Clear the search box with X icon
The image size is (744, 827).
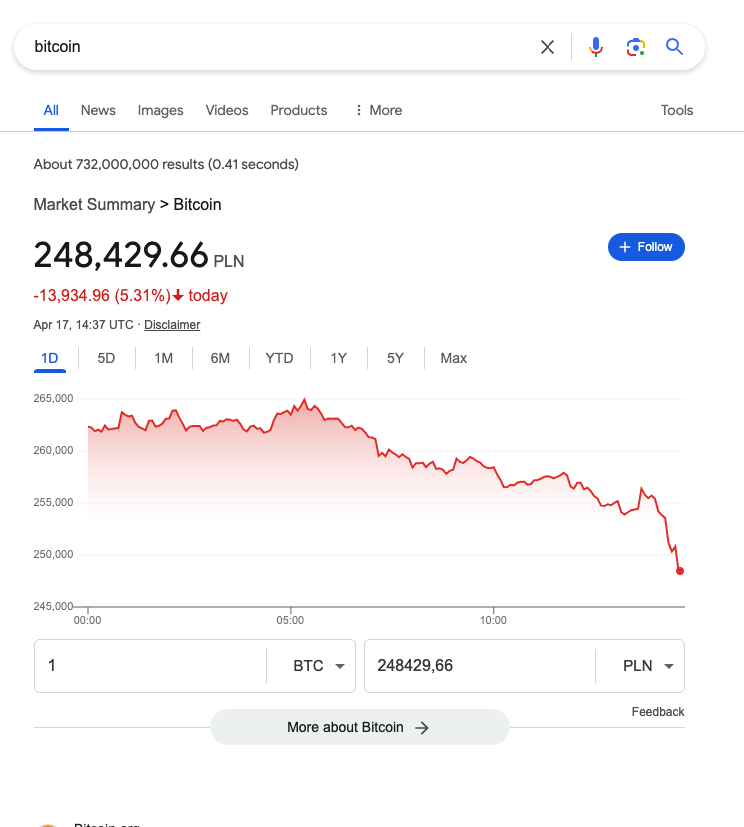pos(547,47)
